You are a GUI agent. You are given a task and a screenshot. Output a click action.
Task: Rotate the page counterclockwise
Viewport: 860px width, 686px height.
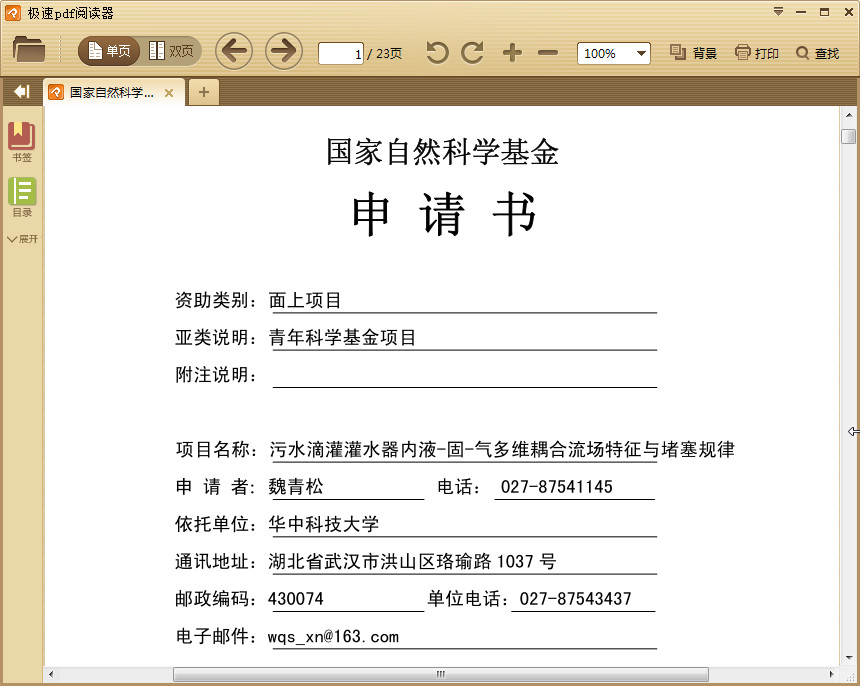pyautogui.click(x=436, y=51)
